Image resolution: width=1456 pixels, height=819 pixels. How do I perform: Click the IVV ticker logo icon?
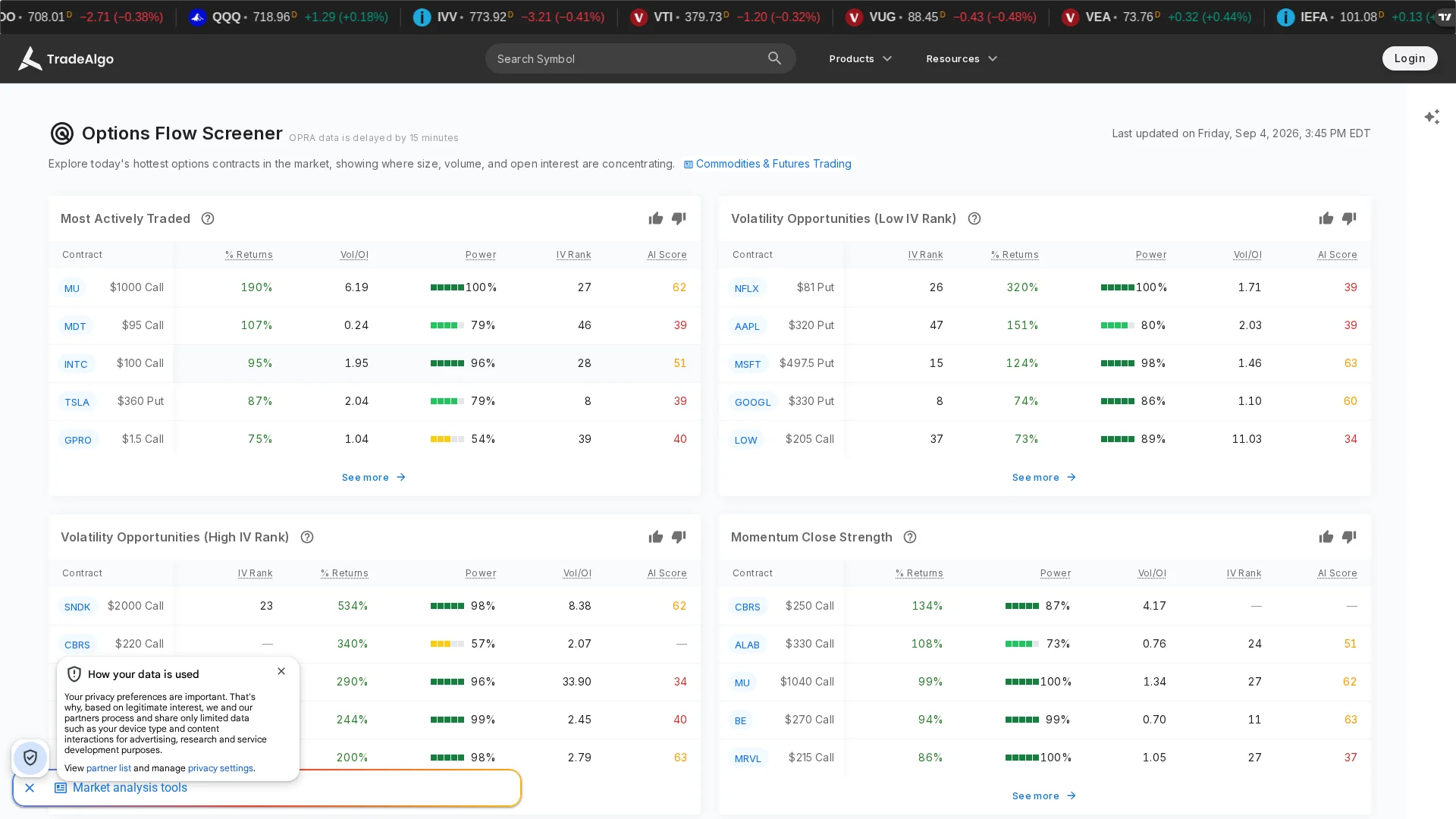(422, 17)
